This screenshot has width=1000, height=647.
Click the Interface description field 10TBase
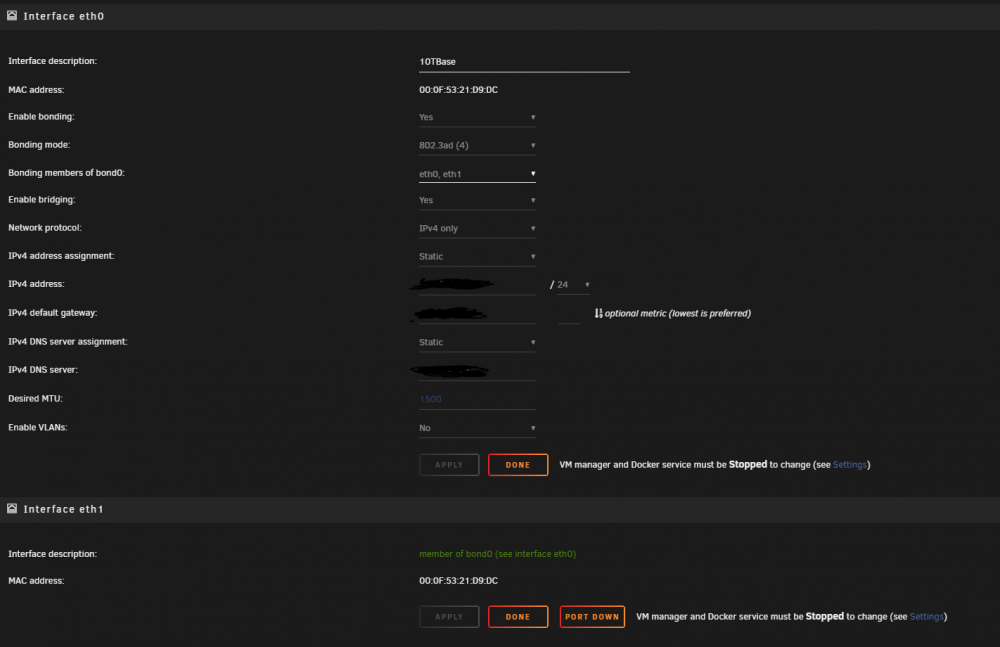pos(524,62)
